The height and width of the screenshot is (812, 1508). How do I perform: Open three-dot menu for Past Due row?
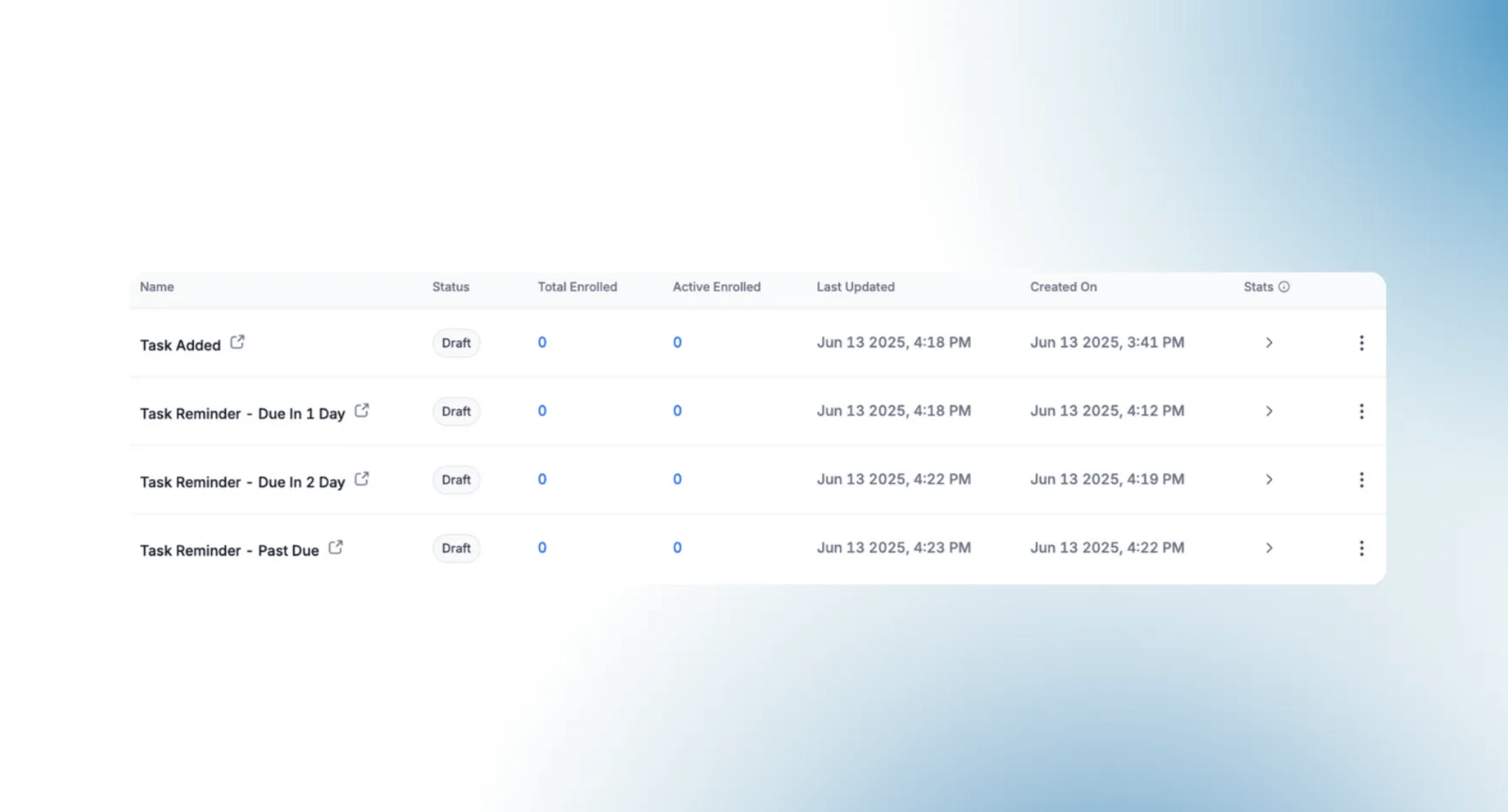pyautogui.click(x=1362, y=549)
